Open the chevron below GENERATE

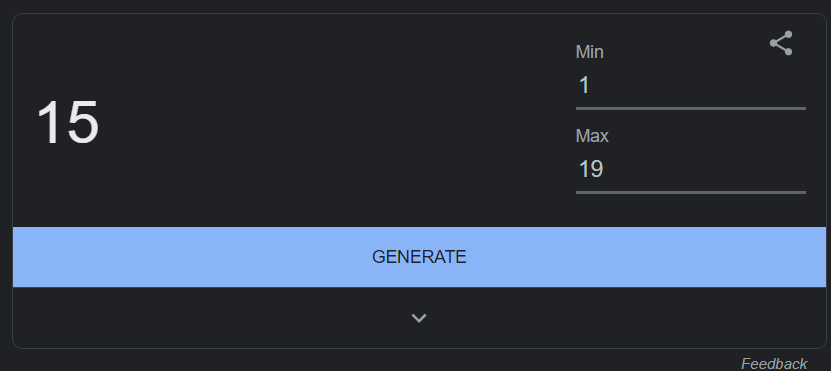click(x=419, y=318)
